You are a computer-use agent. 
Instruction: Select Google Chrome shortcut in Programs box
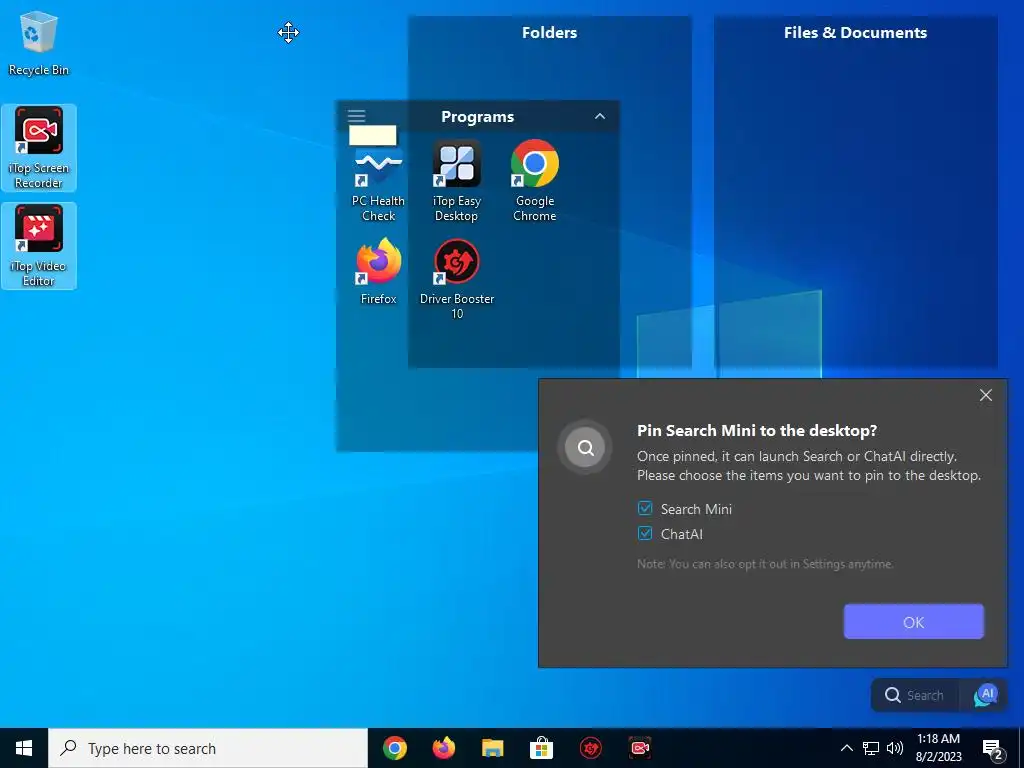pos(535,181)
